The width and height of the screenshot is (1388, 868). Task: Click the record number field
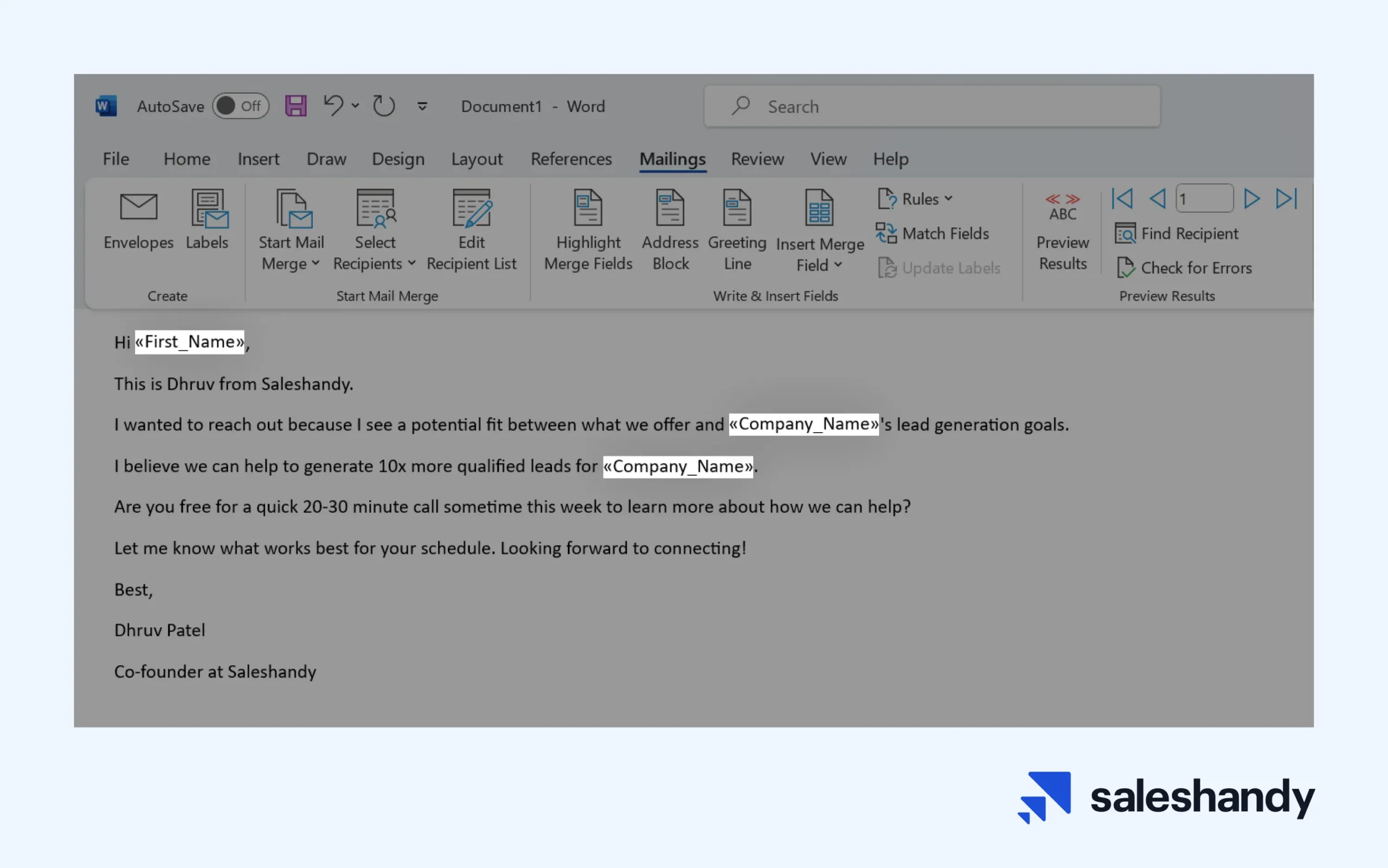(x=1204, y=198)
